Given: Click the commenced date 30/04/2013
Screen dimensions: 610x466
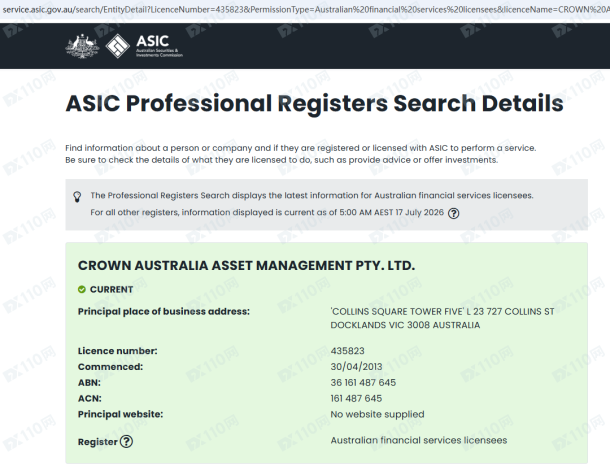Looking at the screenshot, I should tap(356, 367).
